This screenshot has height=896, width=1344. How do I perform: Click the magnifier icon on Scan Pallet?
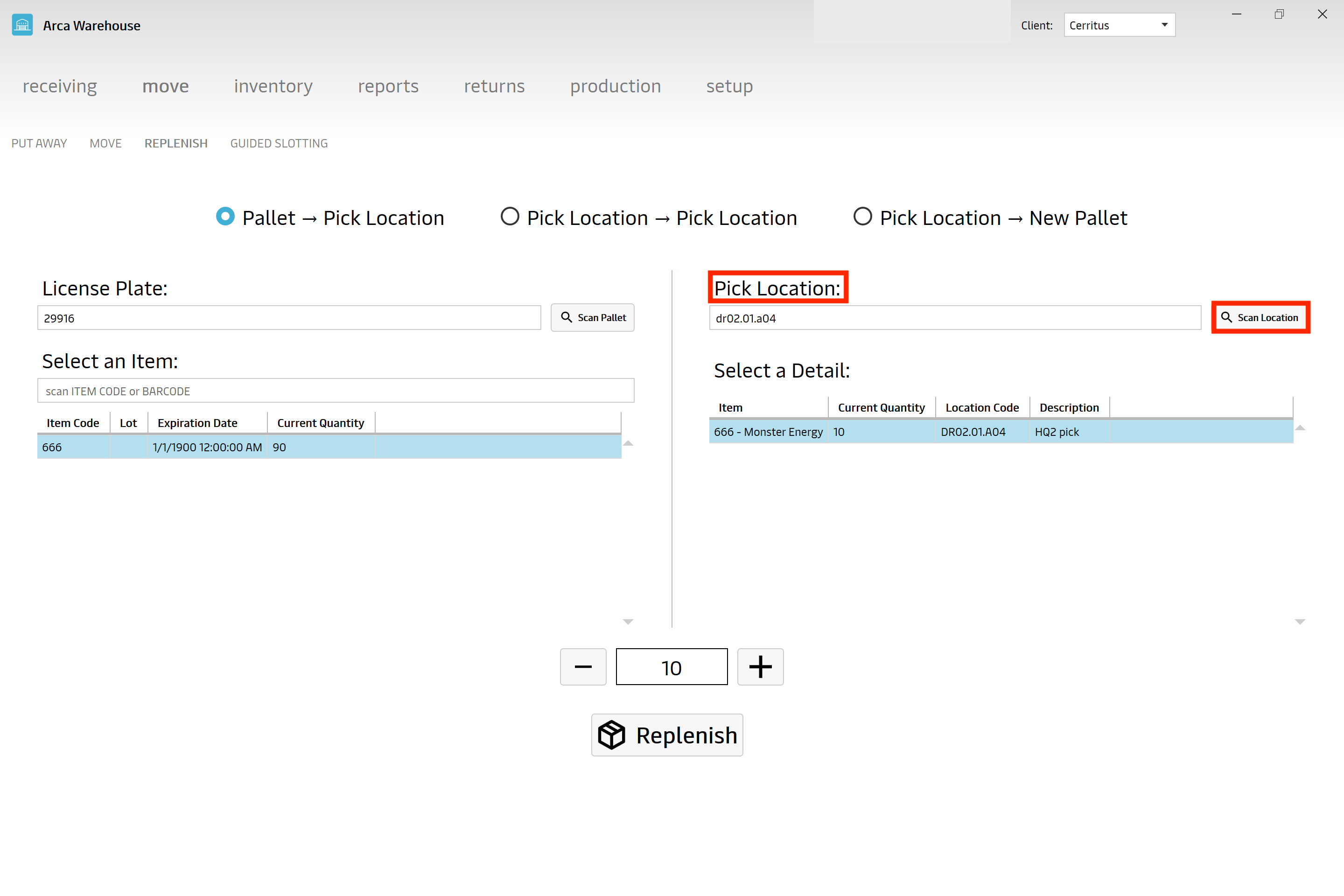566,317
